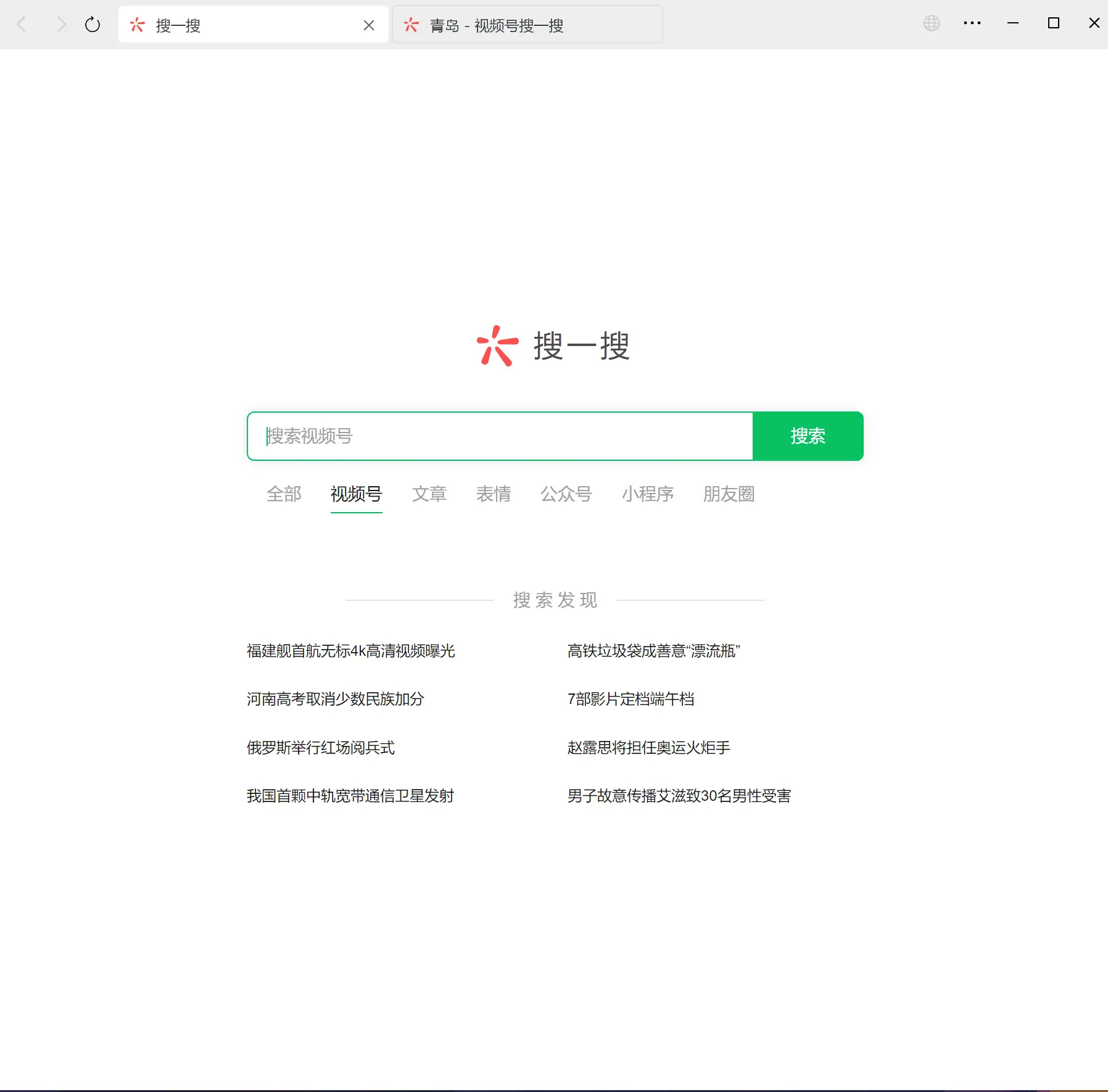
Task: Open 男子故意传播艾滋致30名男性受害 suggestion
Action: tap(679, 796)
